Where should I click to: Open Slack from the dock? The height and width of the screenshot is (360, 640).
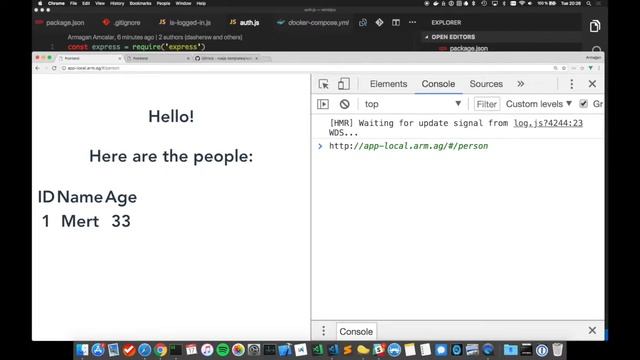click(x=379, y=350)
